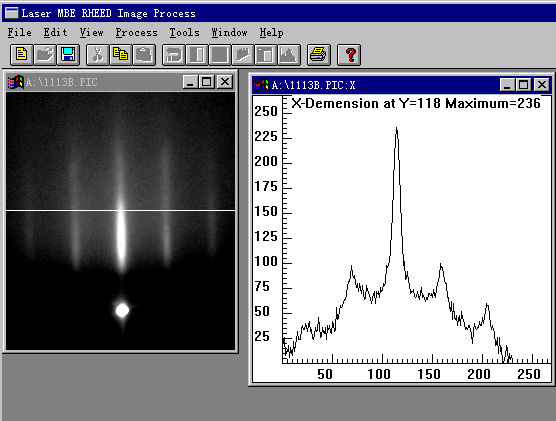
Task: Click the histogram profile toolbar icon
Action: [289, 55]
